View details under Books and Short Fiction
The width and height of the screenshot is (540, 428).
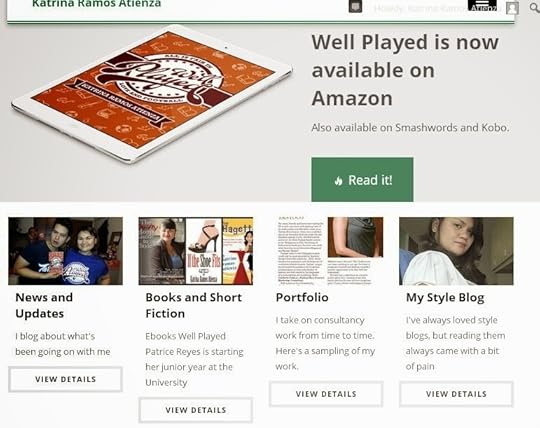196,410
